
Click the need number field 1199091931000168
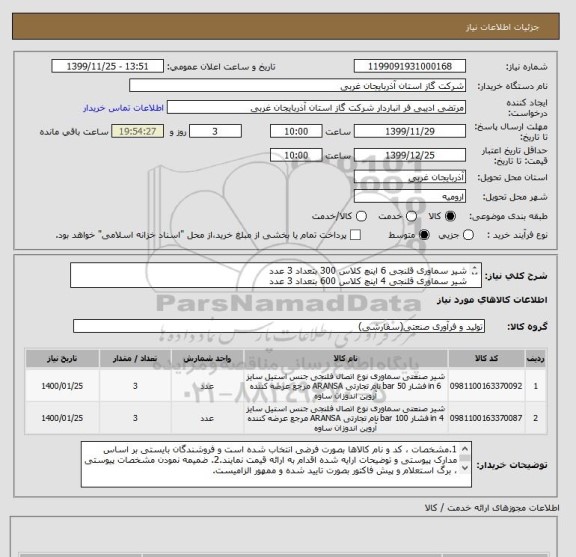[x=410, y=67]
